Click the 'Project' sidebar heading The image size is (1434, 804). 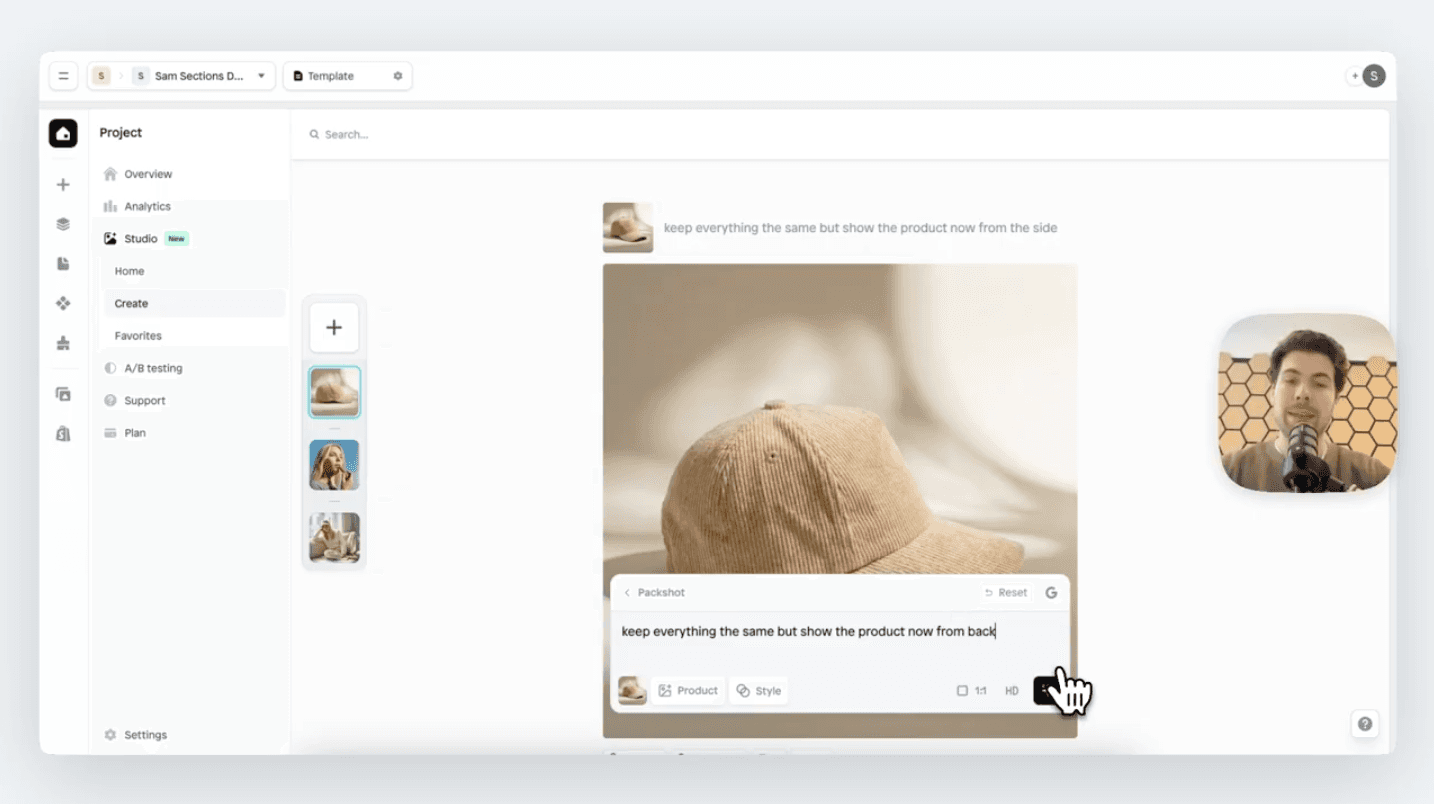tap(121, 133)
